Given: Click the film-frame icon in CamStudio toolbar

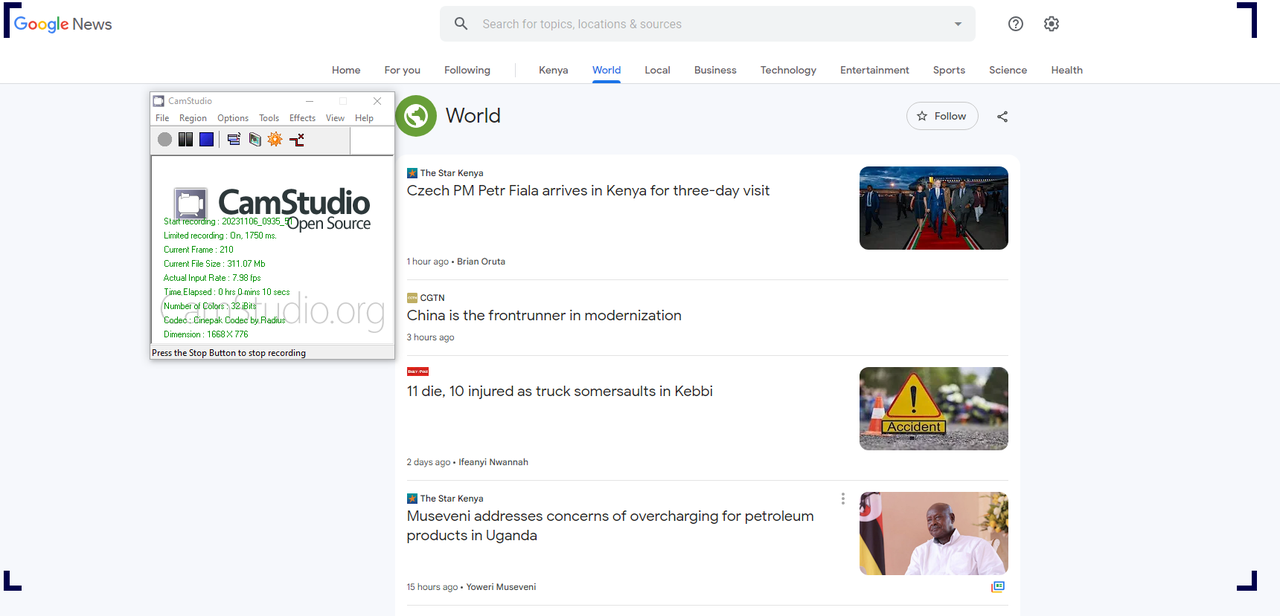Looking at the screenshot, I should coord(255,140).
